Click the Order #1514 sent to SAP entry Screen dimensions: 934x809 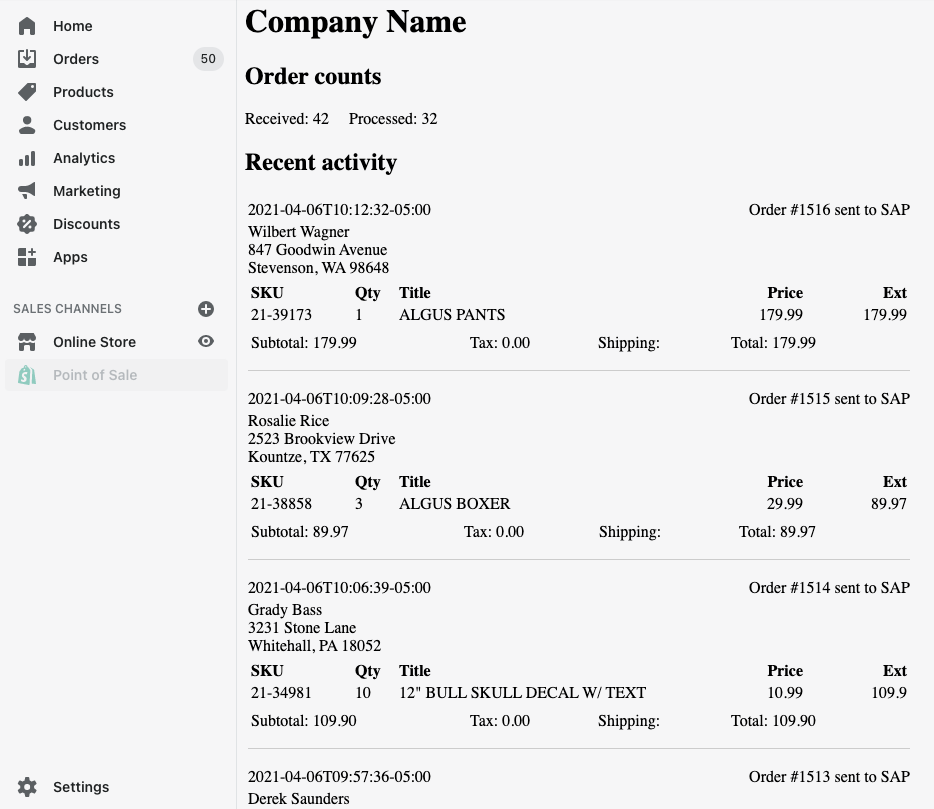tap(829, 588)
